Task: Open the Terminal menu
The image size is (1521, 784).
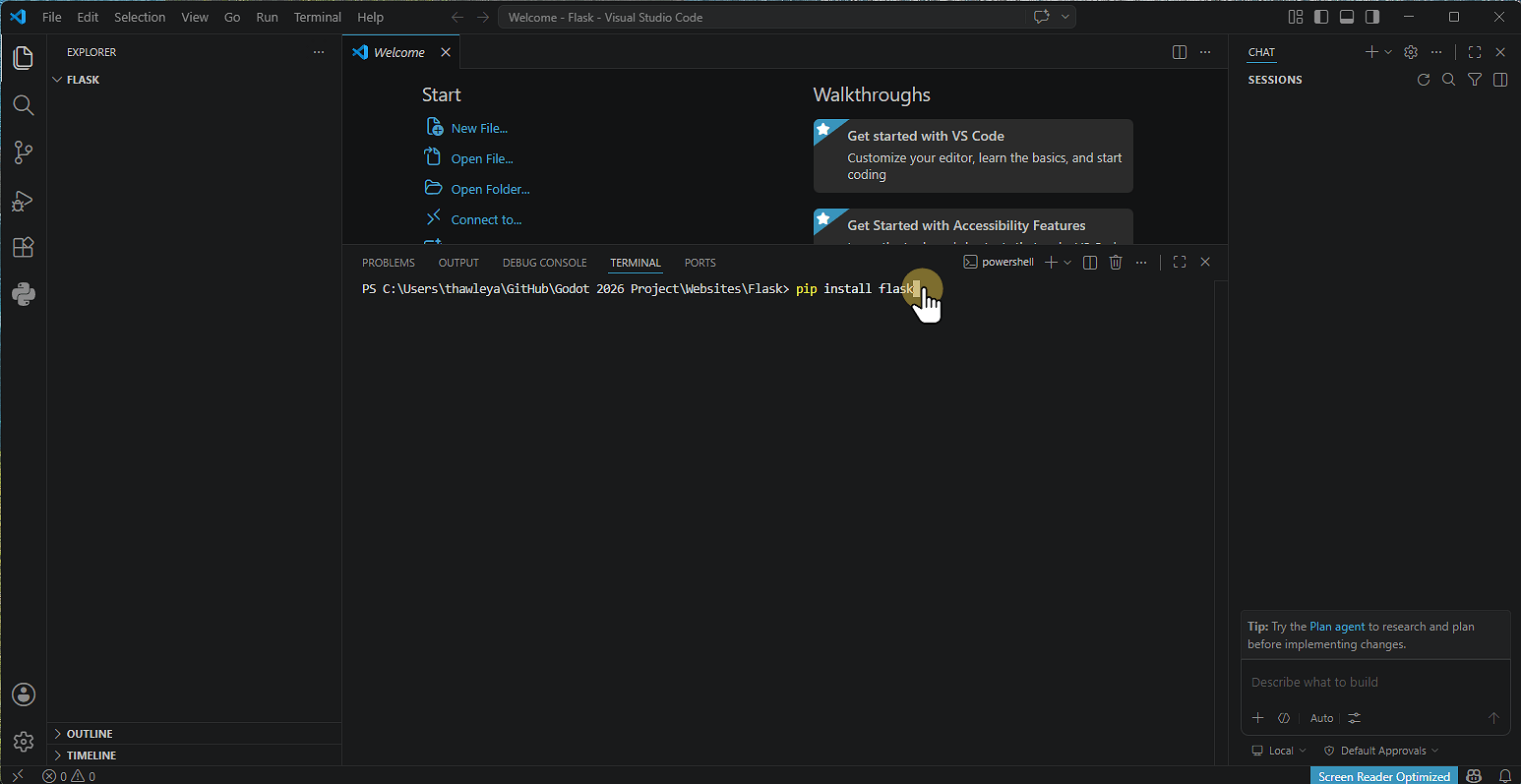Action: tap(318, 17)
